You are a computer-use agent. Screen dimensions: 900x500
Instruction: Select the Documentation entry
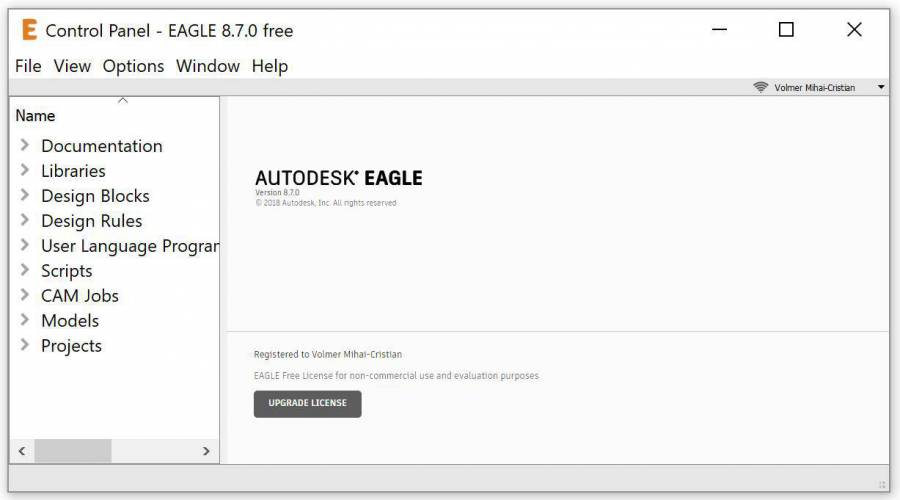point(102,146)
